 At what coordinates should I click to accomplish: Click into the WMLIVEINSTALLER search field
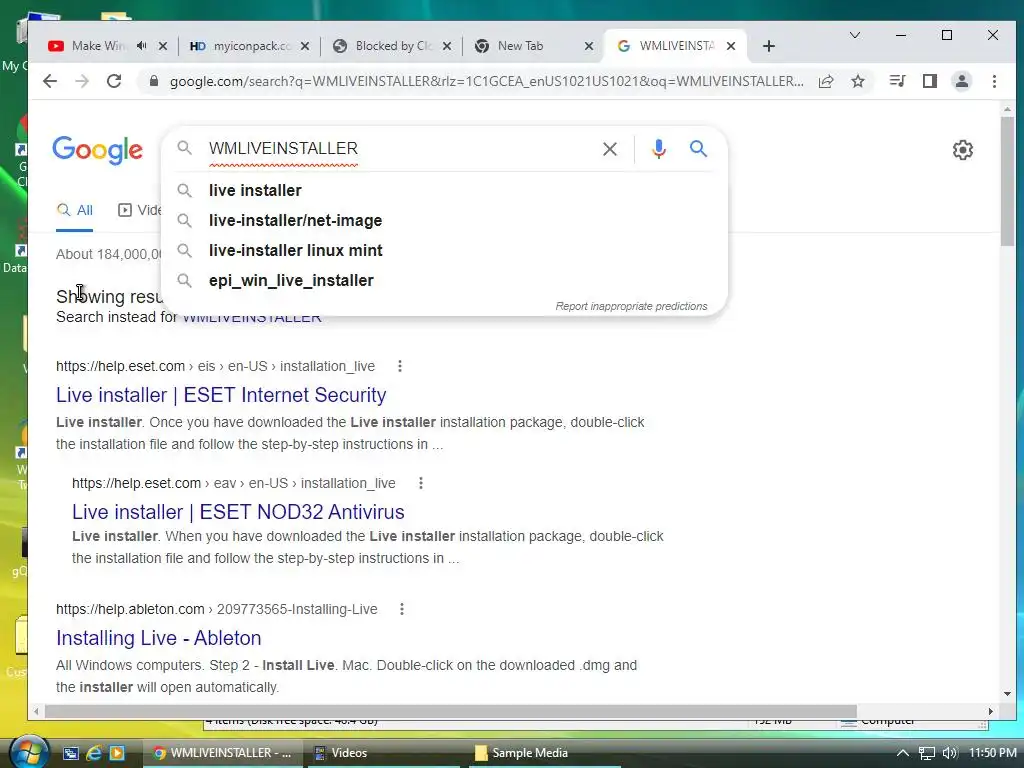pyautogui.click(x=398, y=149)
